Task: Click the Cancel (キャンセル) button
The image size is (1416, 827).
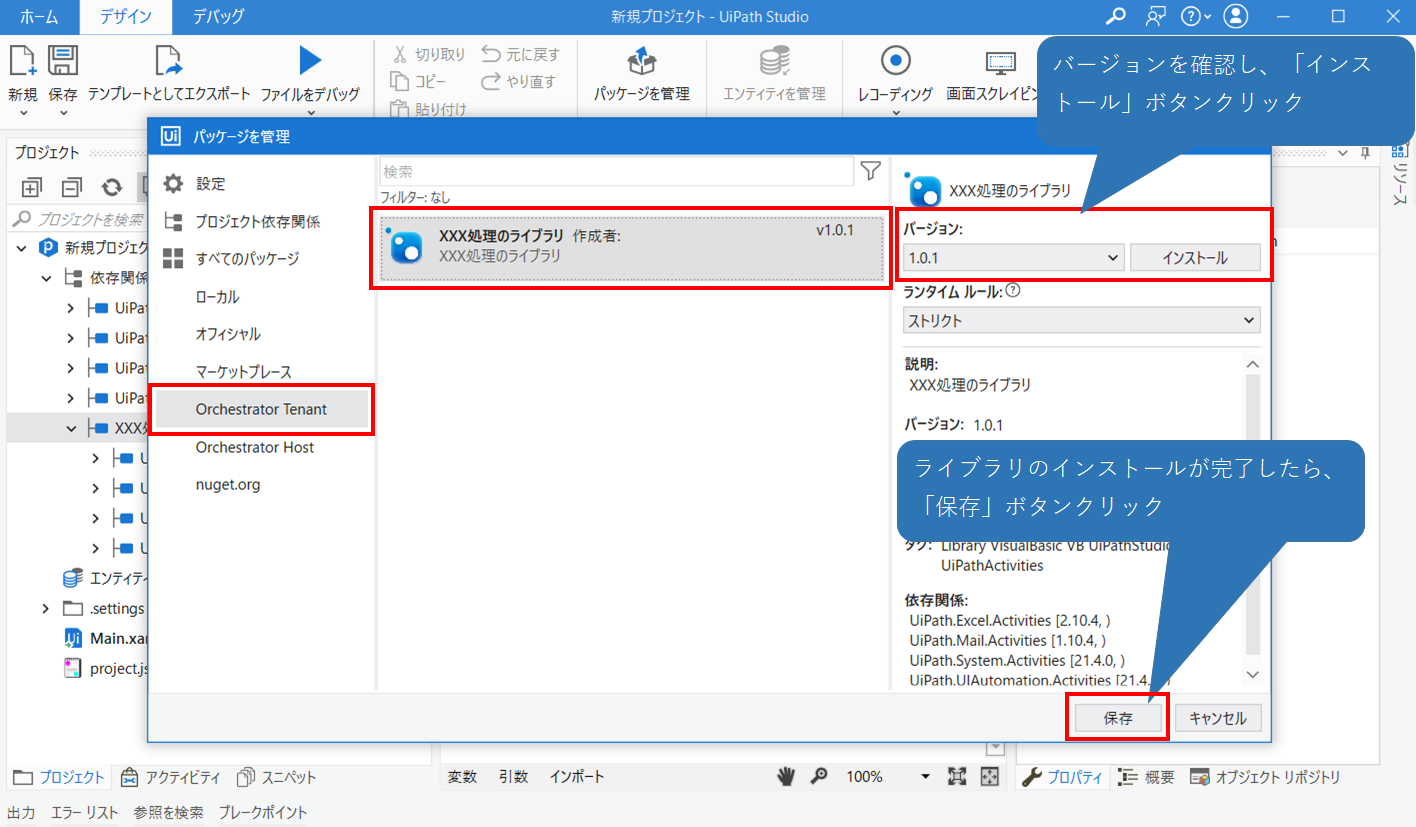Action: point(1218,718)
